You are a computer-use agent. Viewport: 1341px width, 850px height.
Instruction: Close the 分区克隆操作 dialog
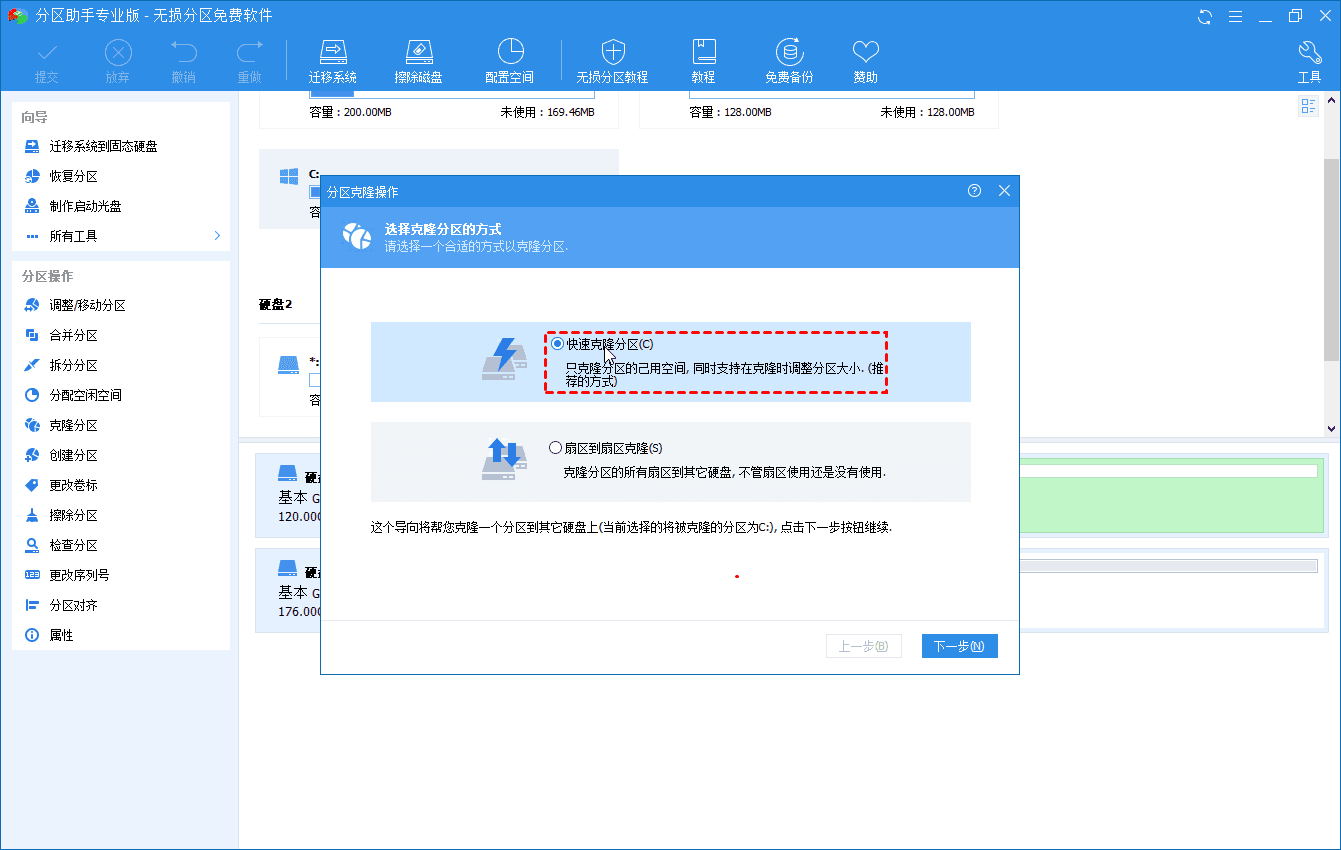tap(1005, 191)
